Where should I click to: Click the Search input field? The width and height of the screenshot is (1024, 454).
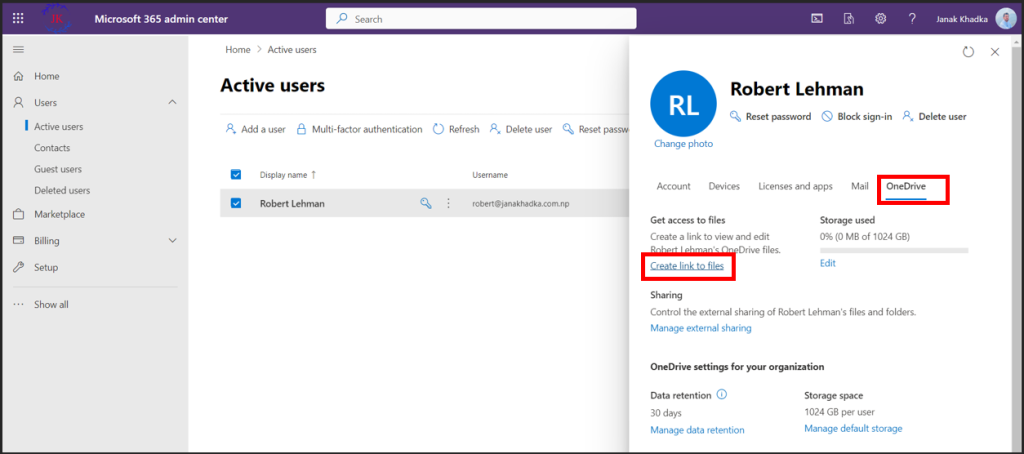pos(481,19)
